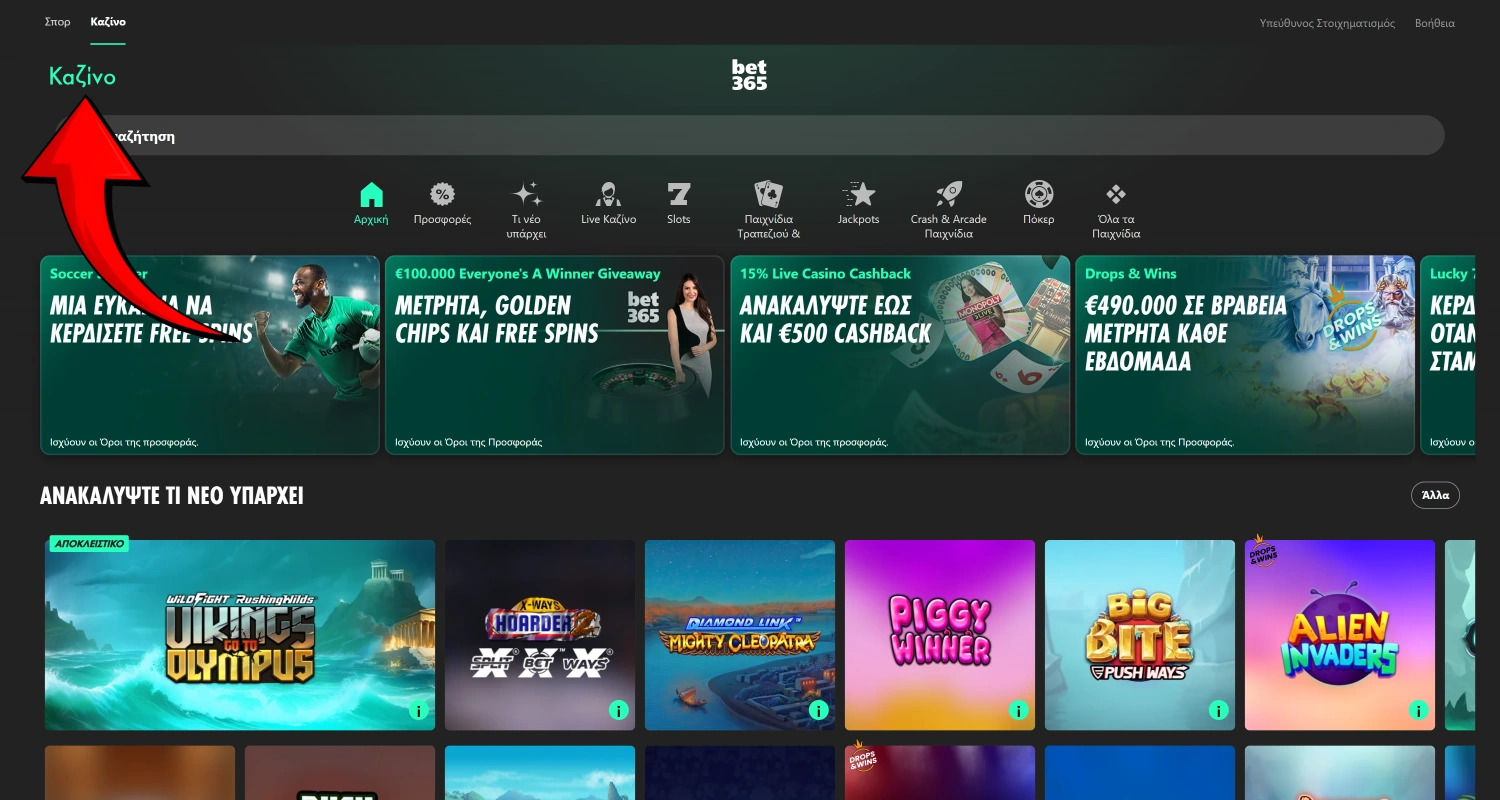Show info for Vikings Go To Olympus
The image size is (1500, 800).
[x=418, y=711]
